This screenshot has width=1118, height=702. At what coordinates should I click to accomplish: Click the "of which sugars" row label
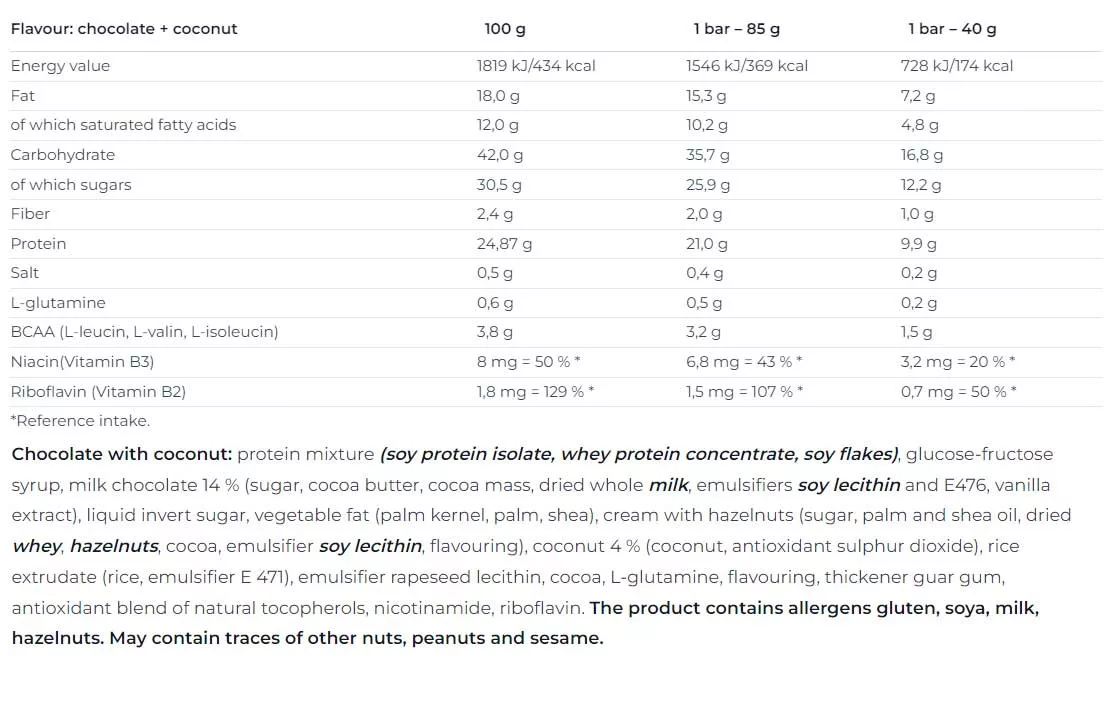pos(70,185)
